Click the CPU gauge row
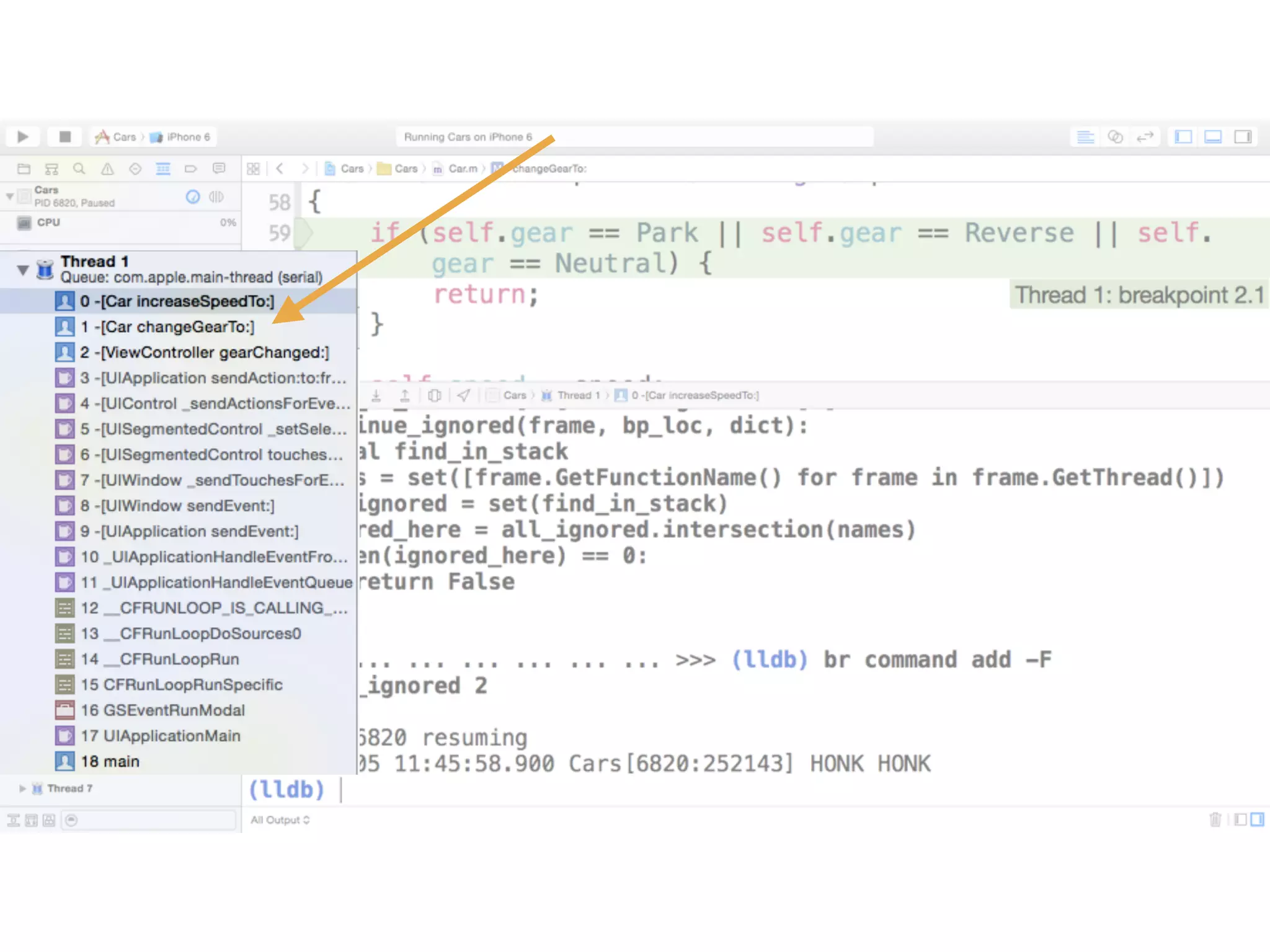This screenshot has height=952, width=1270. (x=118, y=223)
